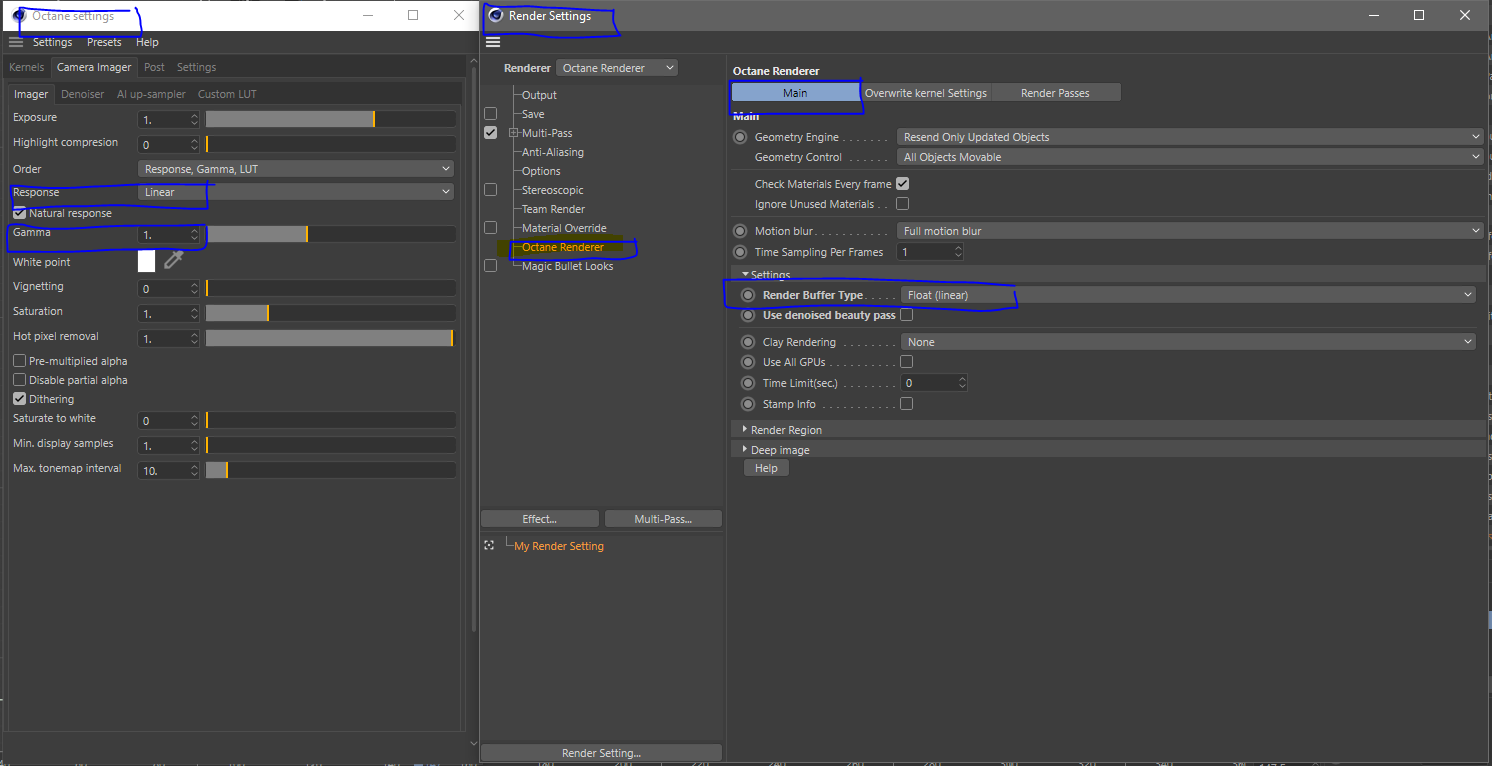Image resolution: width=1492 pixels, height=766 pixels.
Task: Switch to the Denoiser tab
Action: point(82,94)
